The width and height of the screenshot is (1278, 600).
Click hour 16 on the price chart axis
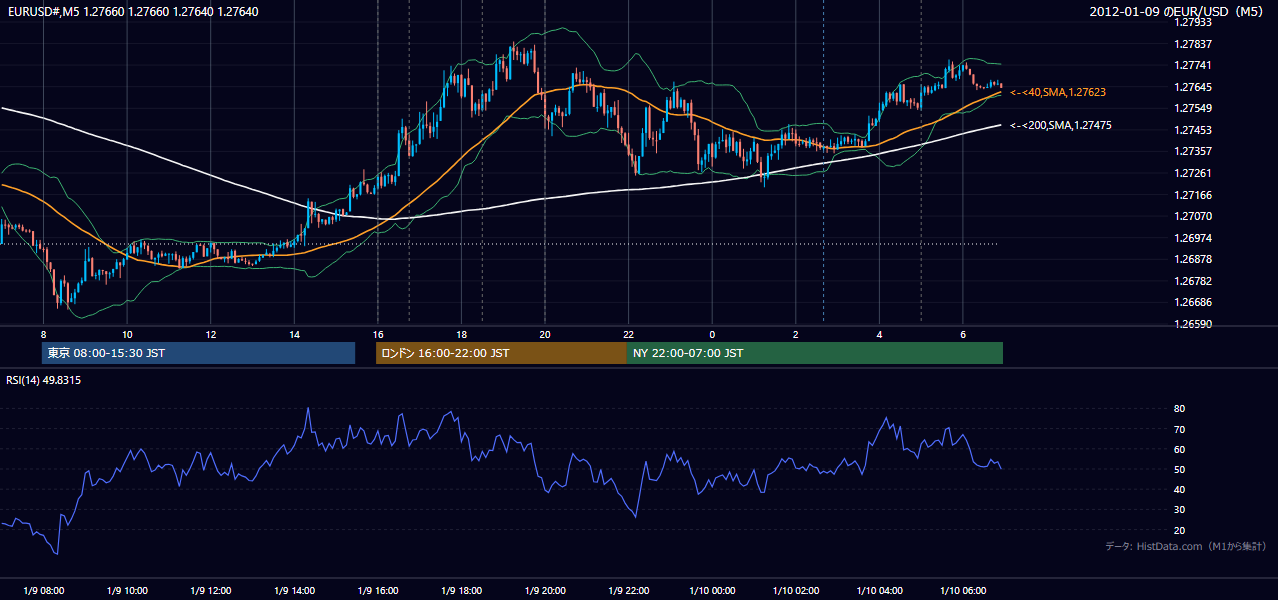(x=378, y=334)
